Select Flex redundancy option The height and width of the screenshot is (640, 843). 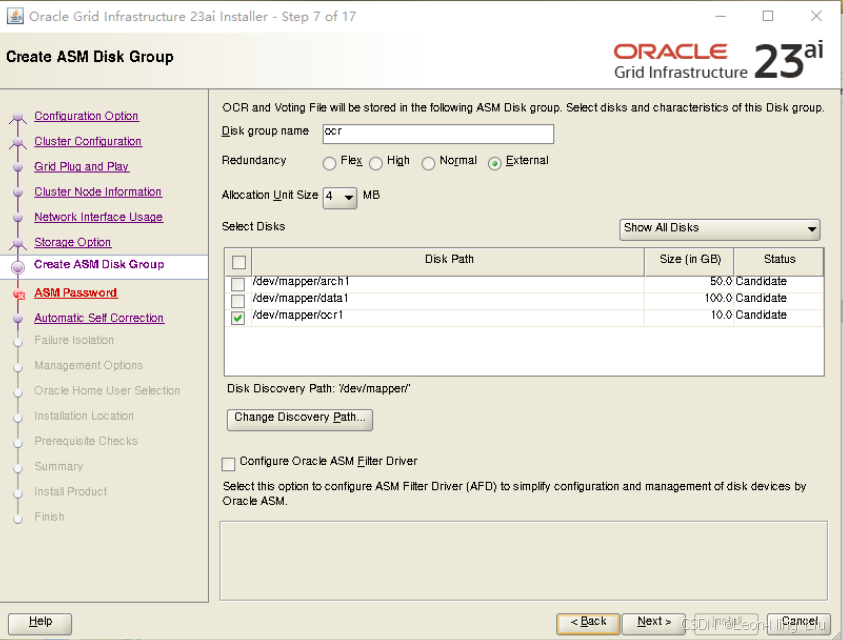point(329,163)
